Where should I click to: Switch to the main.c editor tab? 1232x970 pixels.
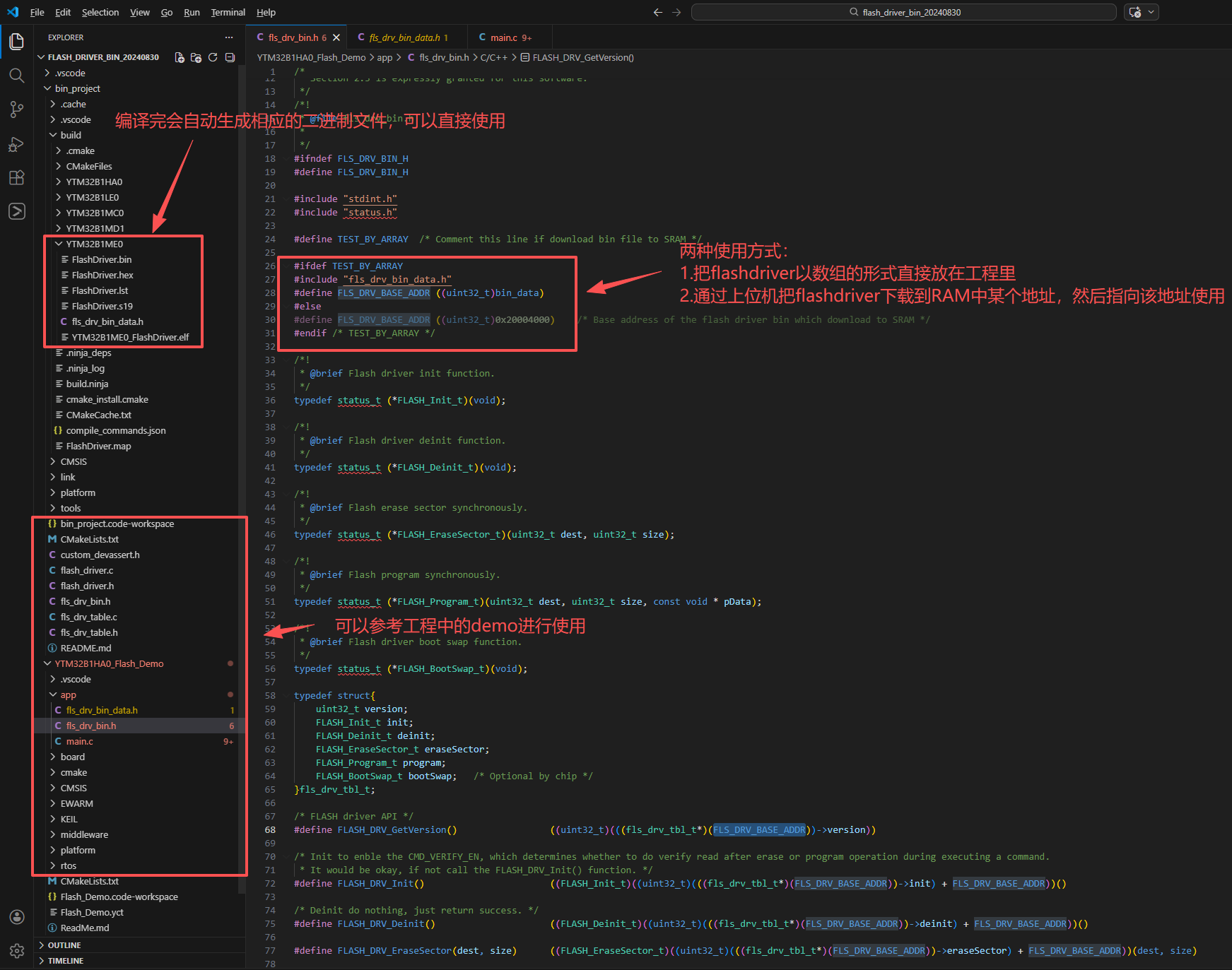504,37
